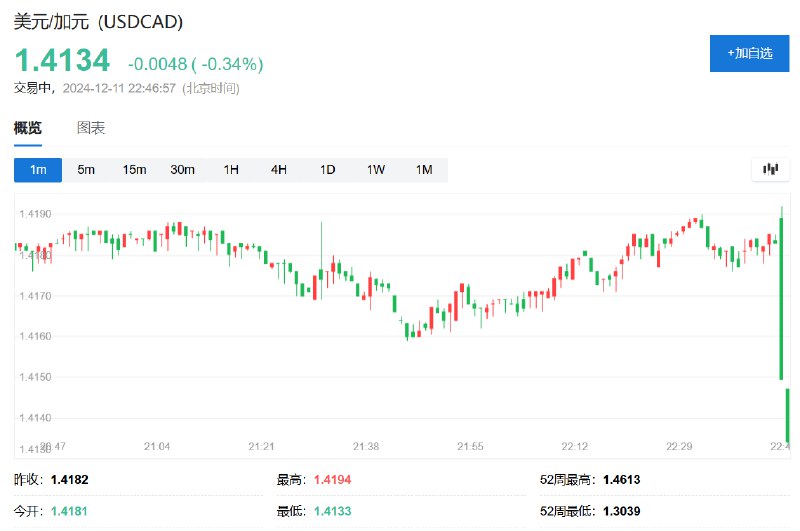
Task: Click the large green candle at chart's right edge
Action: [781, 298]
